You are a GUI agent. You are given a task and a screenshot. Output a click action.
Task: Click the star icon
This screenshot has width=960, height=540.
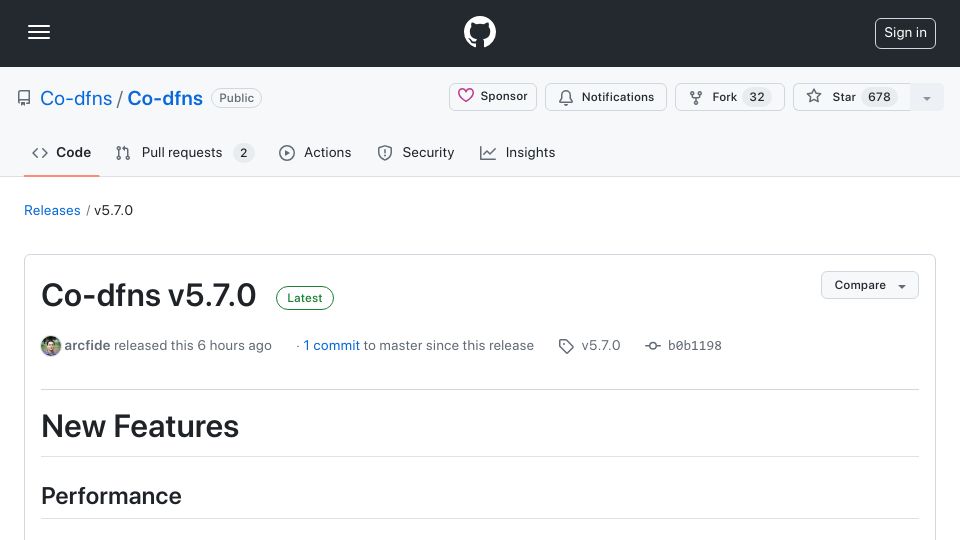[x=814, y=96]
